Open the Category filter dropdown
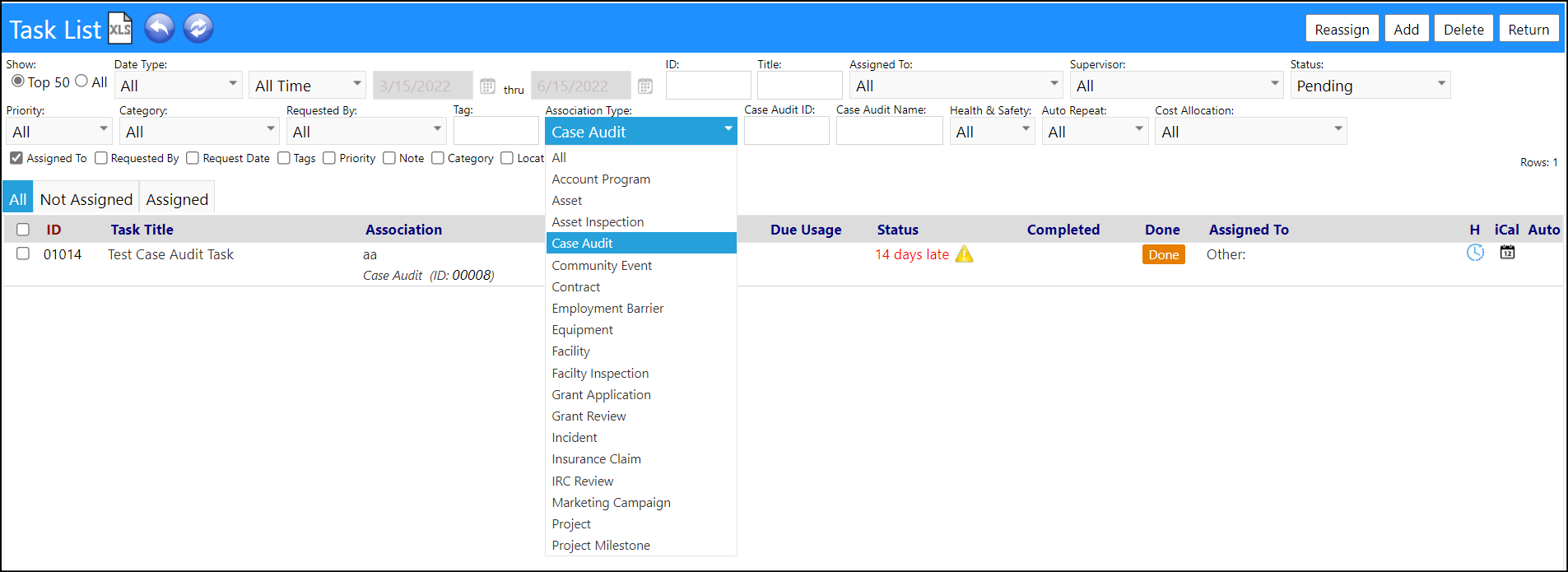This screenshot has width=1568, height=572. (199, 131)
